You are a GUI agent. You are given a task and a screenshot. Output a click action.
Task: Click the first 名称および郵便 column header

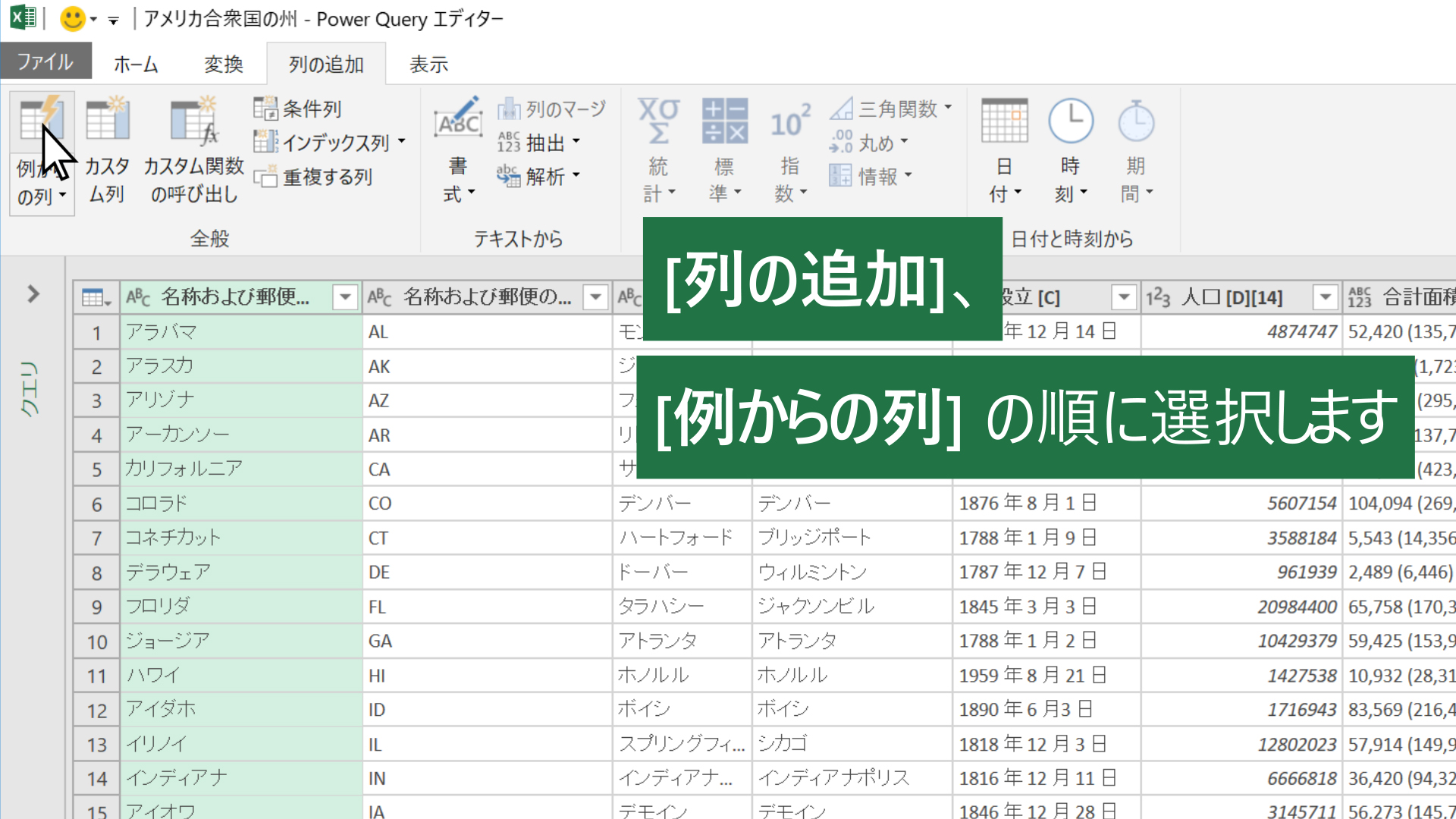241,297
